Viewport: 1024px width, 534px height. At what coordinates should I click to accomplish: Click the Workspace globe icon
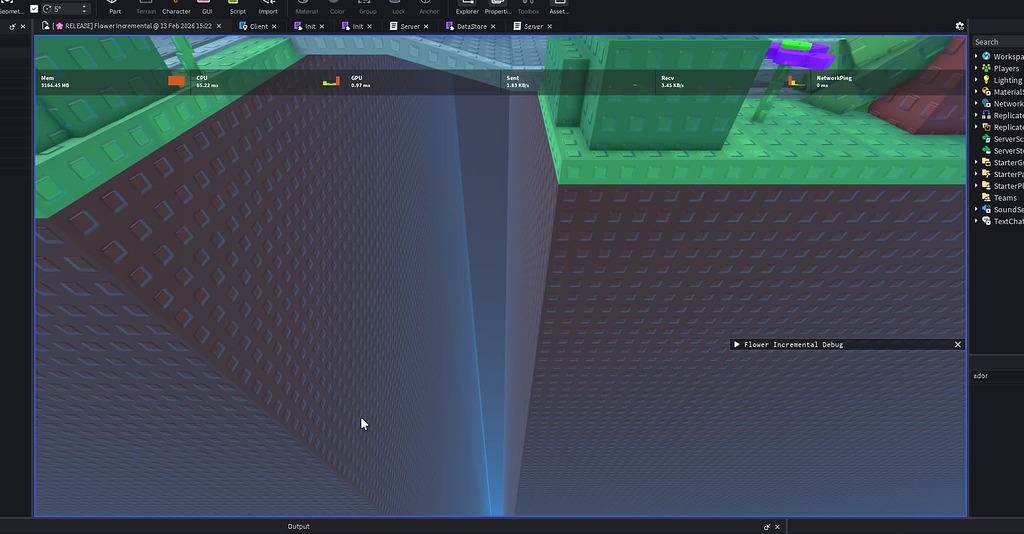(x=986, y=57)
